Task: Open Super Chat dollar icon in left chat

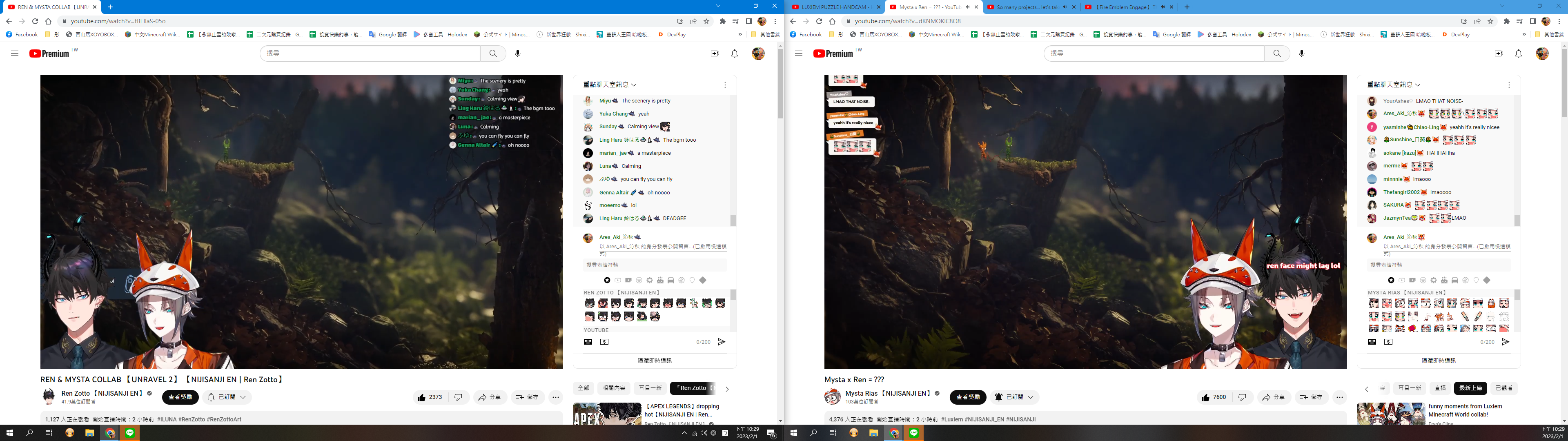Action: click(x=604, y=342)
